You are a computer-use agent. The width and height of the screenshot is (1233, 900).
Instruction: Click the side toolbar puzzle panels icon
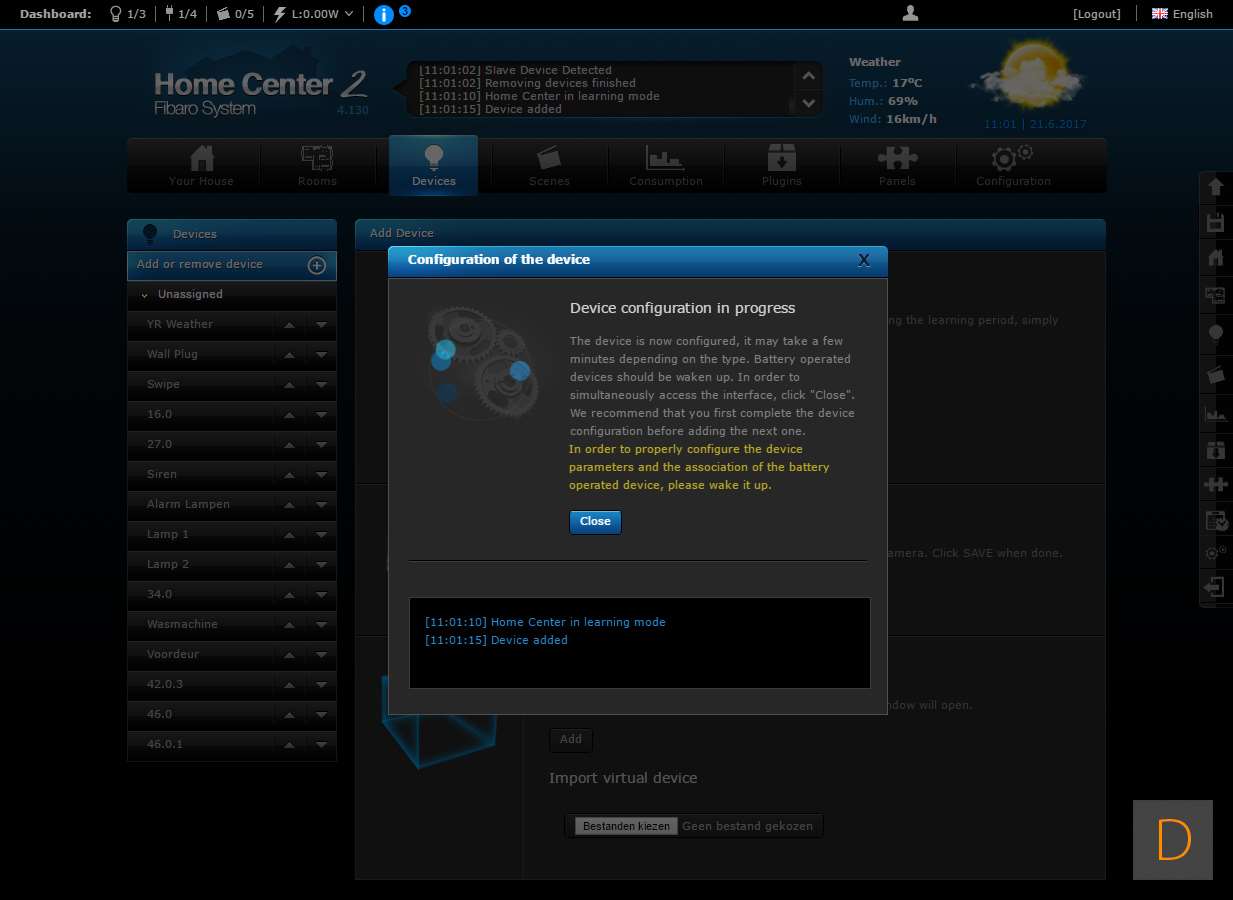click(1216, 485)
